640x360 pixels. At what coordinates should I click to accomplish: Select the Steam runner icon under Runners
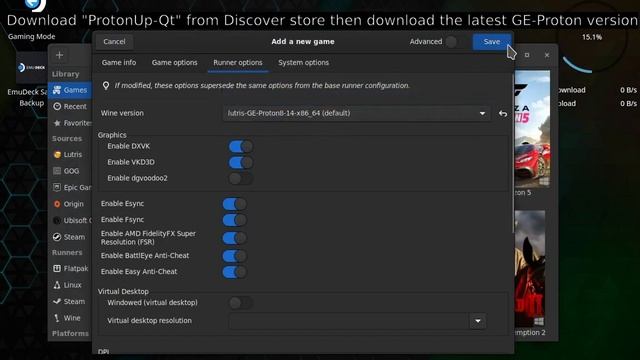[57, 301]
